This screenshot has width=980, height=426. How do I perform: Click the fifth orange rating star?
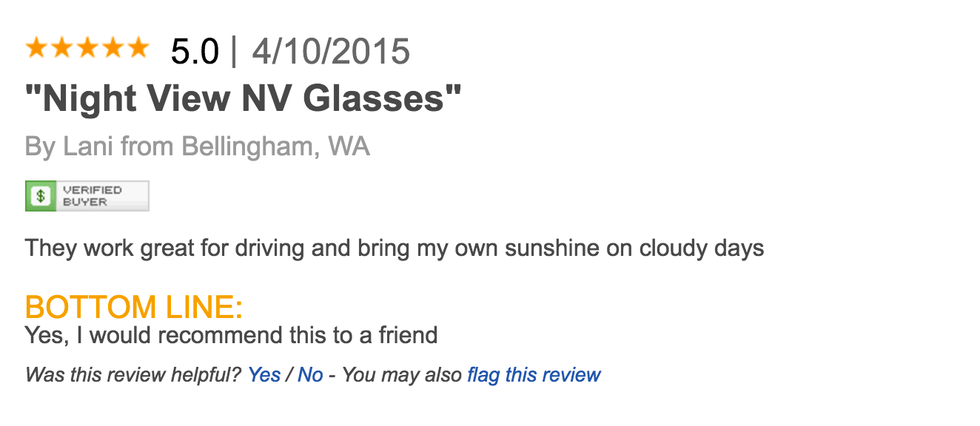coord(136,47)
